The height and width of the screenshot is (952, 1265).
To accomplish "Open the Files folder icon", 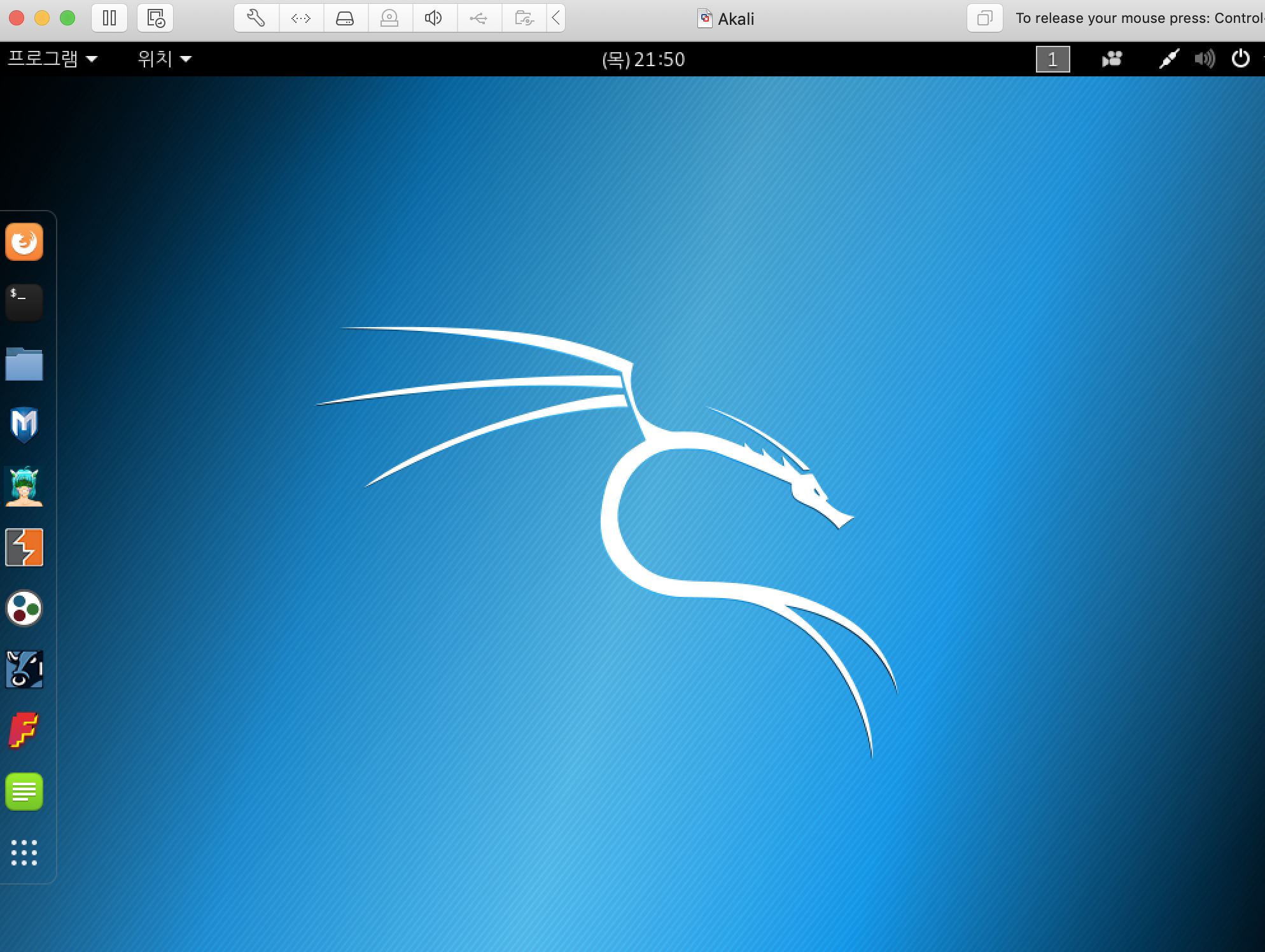I will (24, 364).
